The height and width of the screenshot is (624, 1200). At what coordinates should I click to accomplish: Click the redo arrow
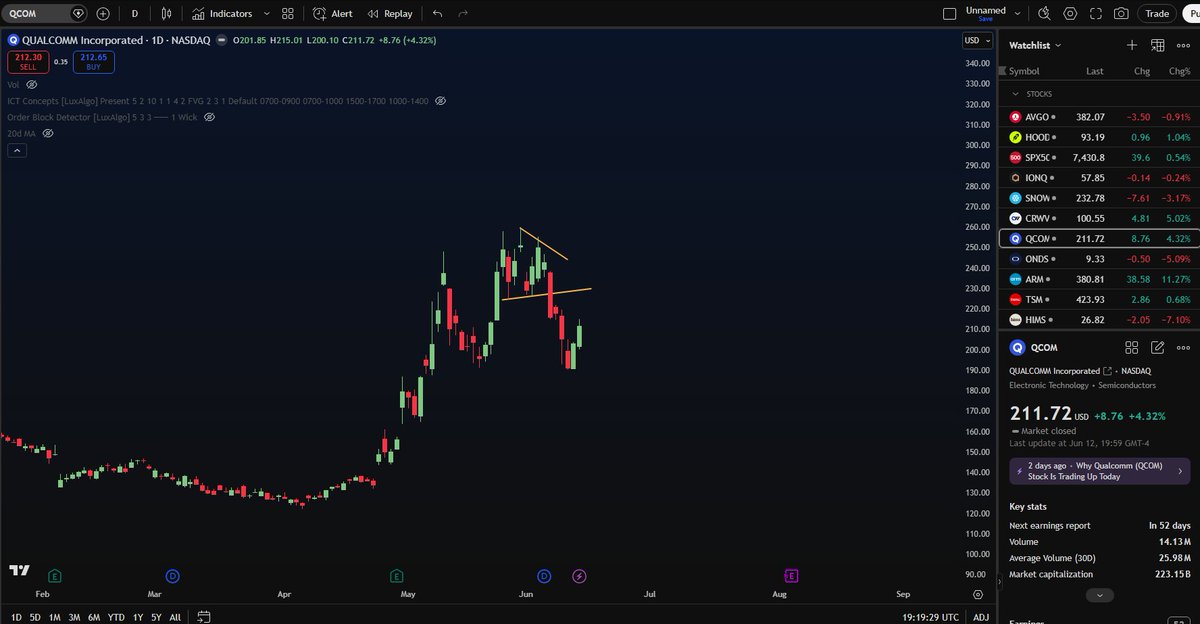click(x=462, y=14)
